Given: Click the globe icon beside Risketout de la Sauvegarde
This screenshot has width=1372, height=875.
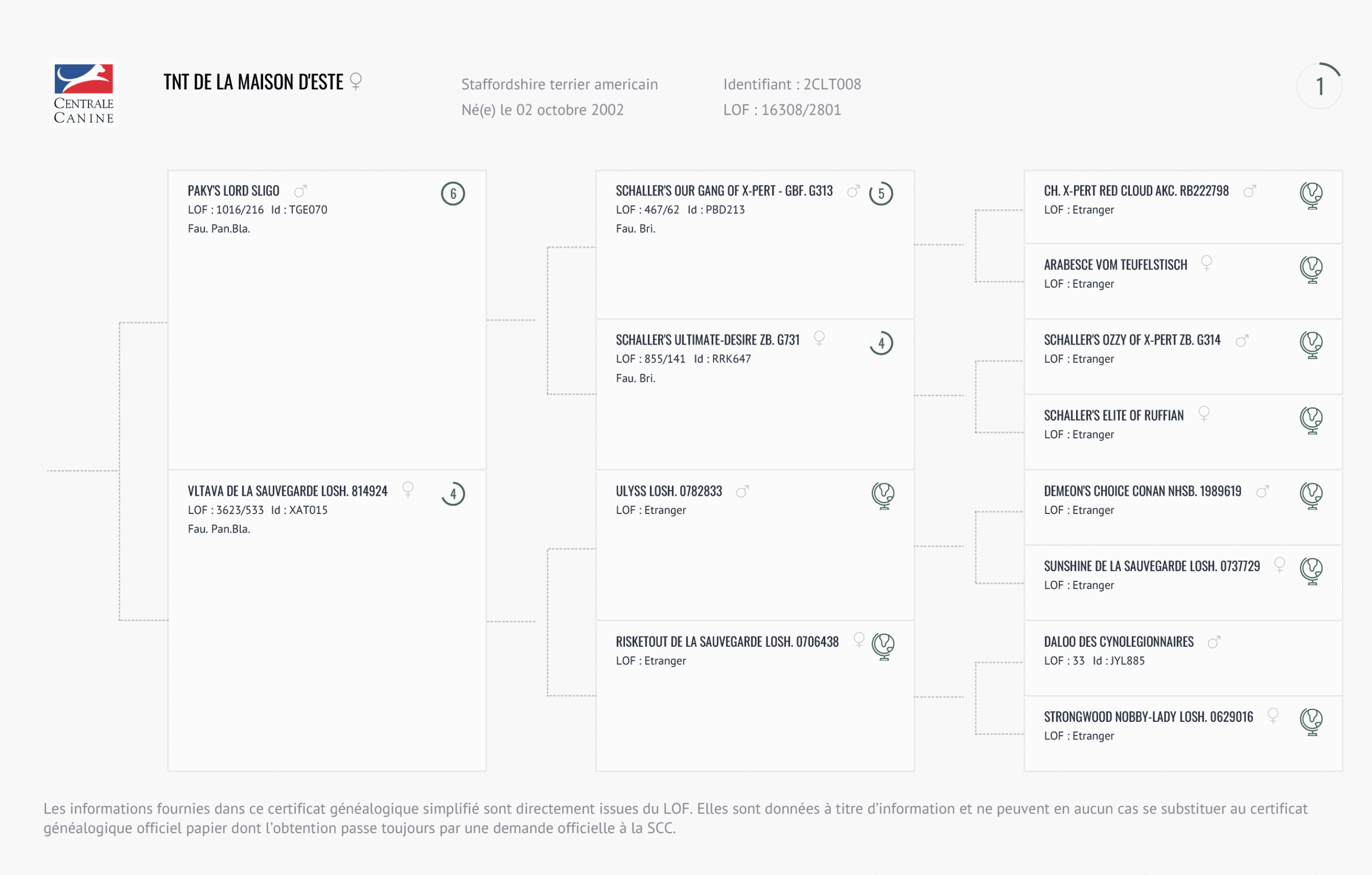Looking at the screenshot, I should (x=883, y=646).
